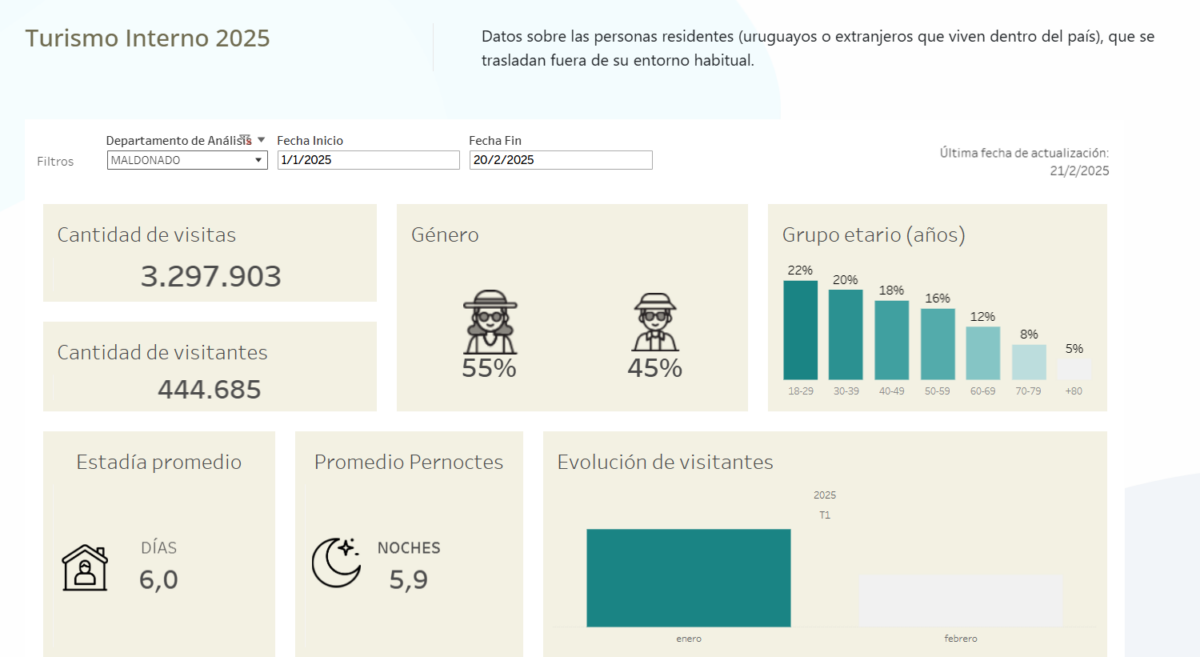Viewport: 1200px width, 657px height.
Task: Select the 18-29 age group bar
Action: 800,330
